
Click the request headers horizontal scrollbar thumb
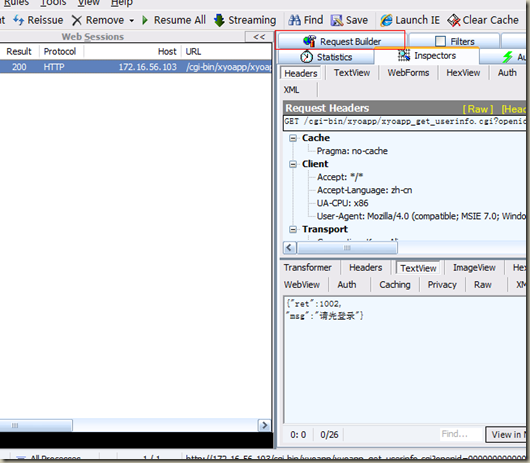pyautogui.click(x=347, y=248)
